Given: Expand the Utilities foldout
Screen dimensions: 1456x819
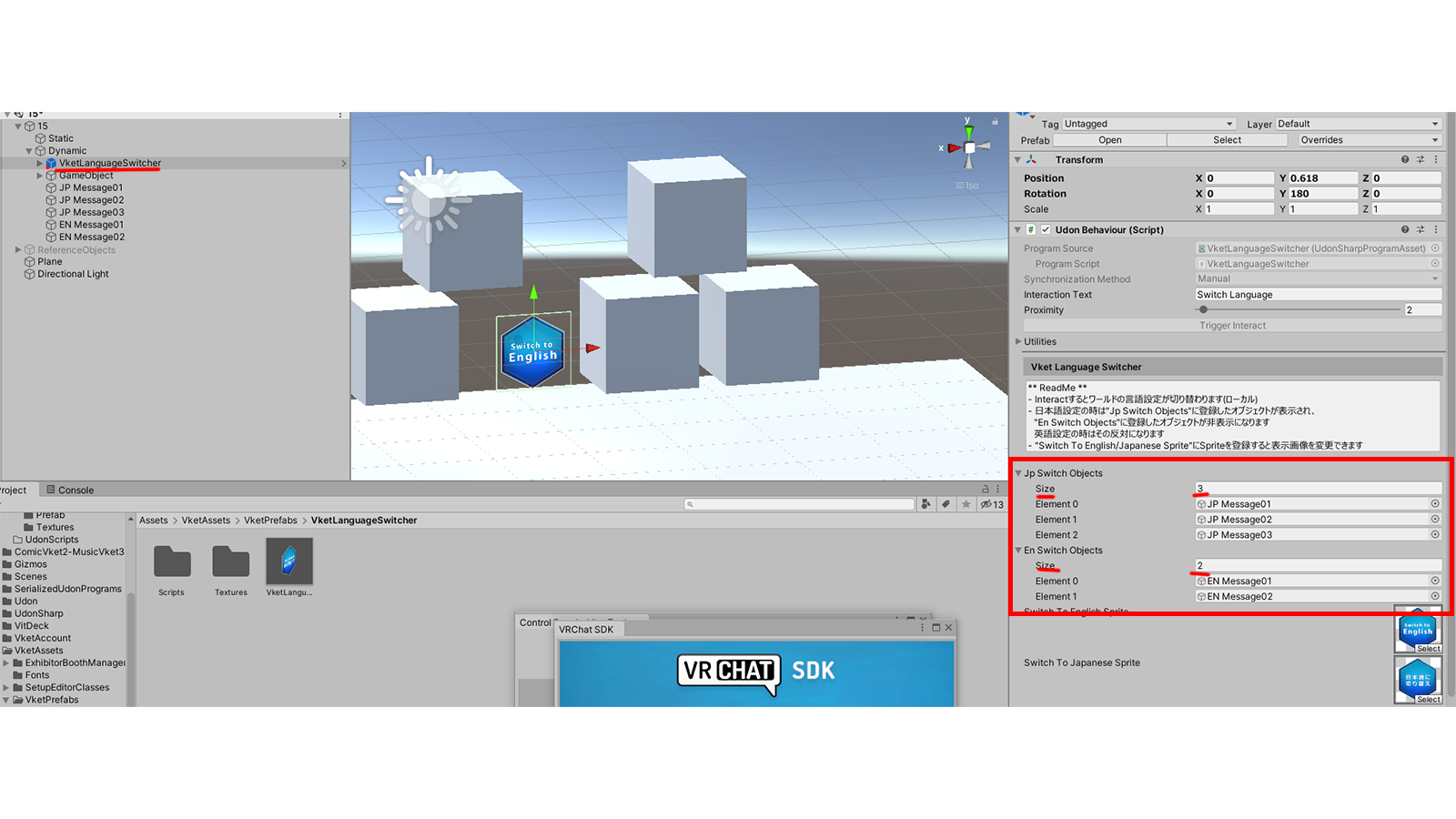Looking at the screenshot, I should point(1018,341).
